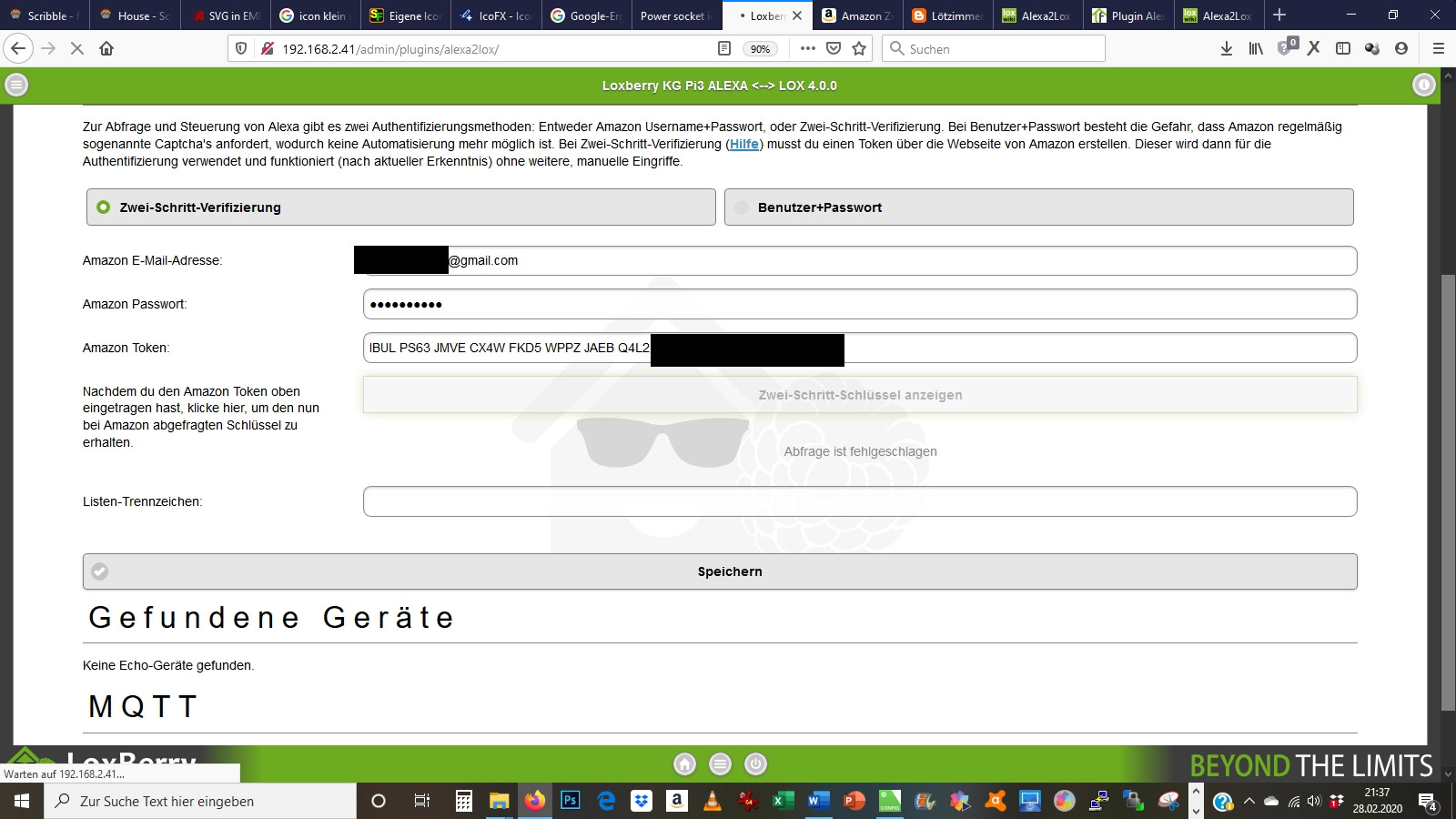Select the Zwei-Schritt-Verifizierung option
The height and width of the screenshot is (819, 1456).
point(401,207)
